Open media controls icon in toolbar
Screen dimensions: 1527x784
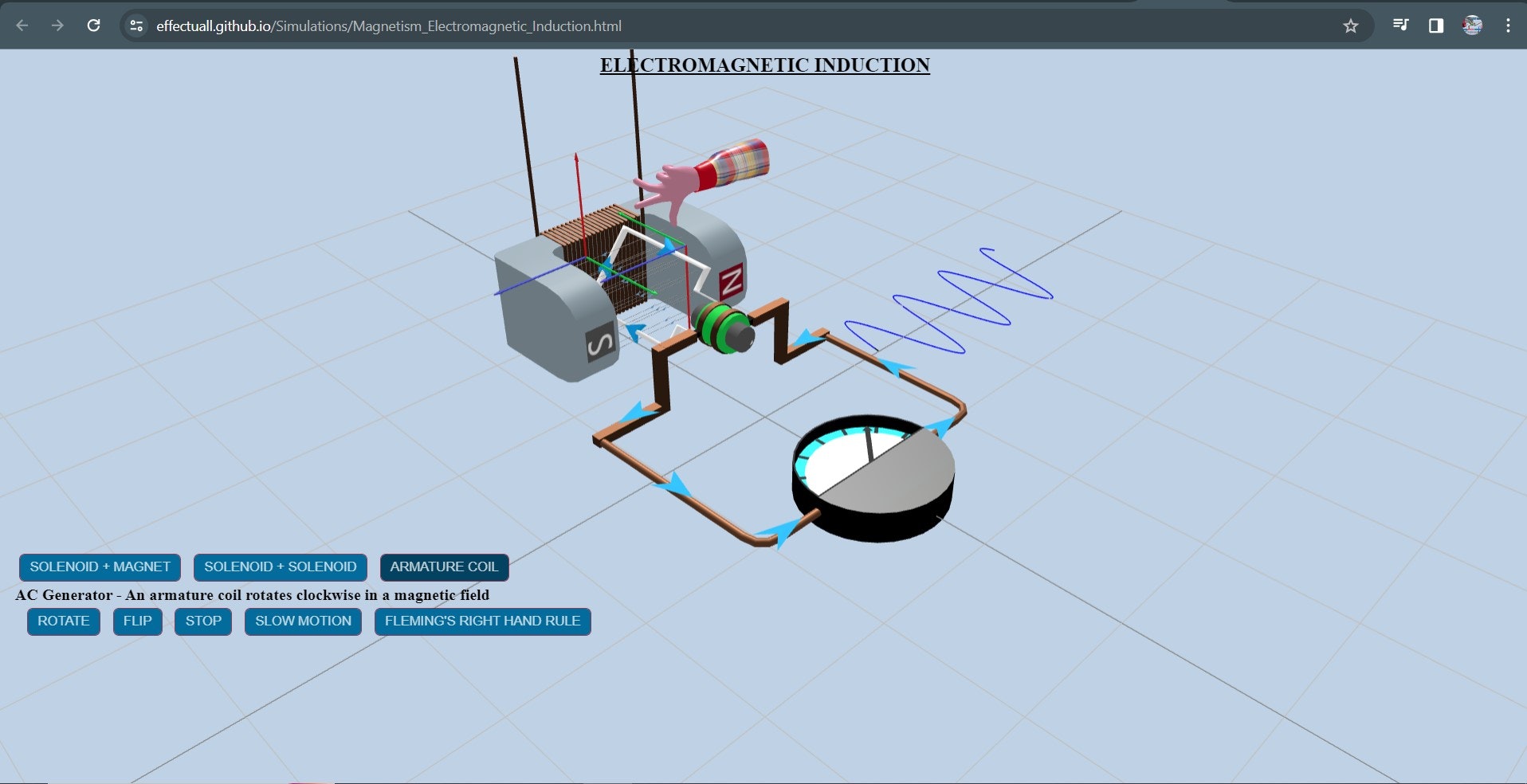(1400, 25)
